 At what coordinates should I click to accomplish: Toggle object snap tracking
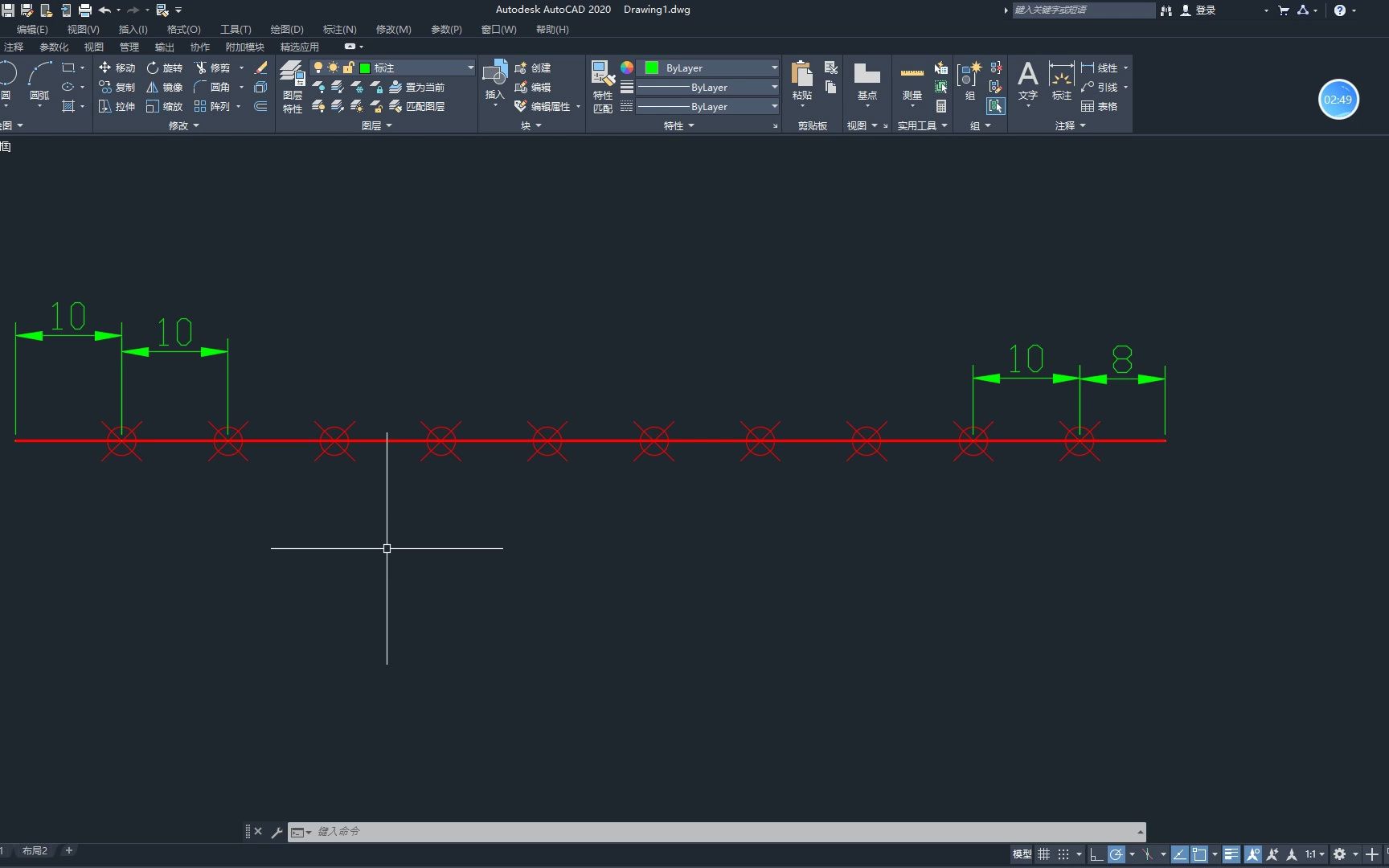point(1179,854)
